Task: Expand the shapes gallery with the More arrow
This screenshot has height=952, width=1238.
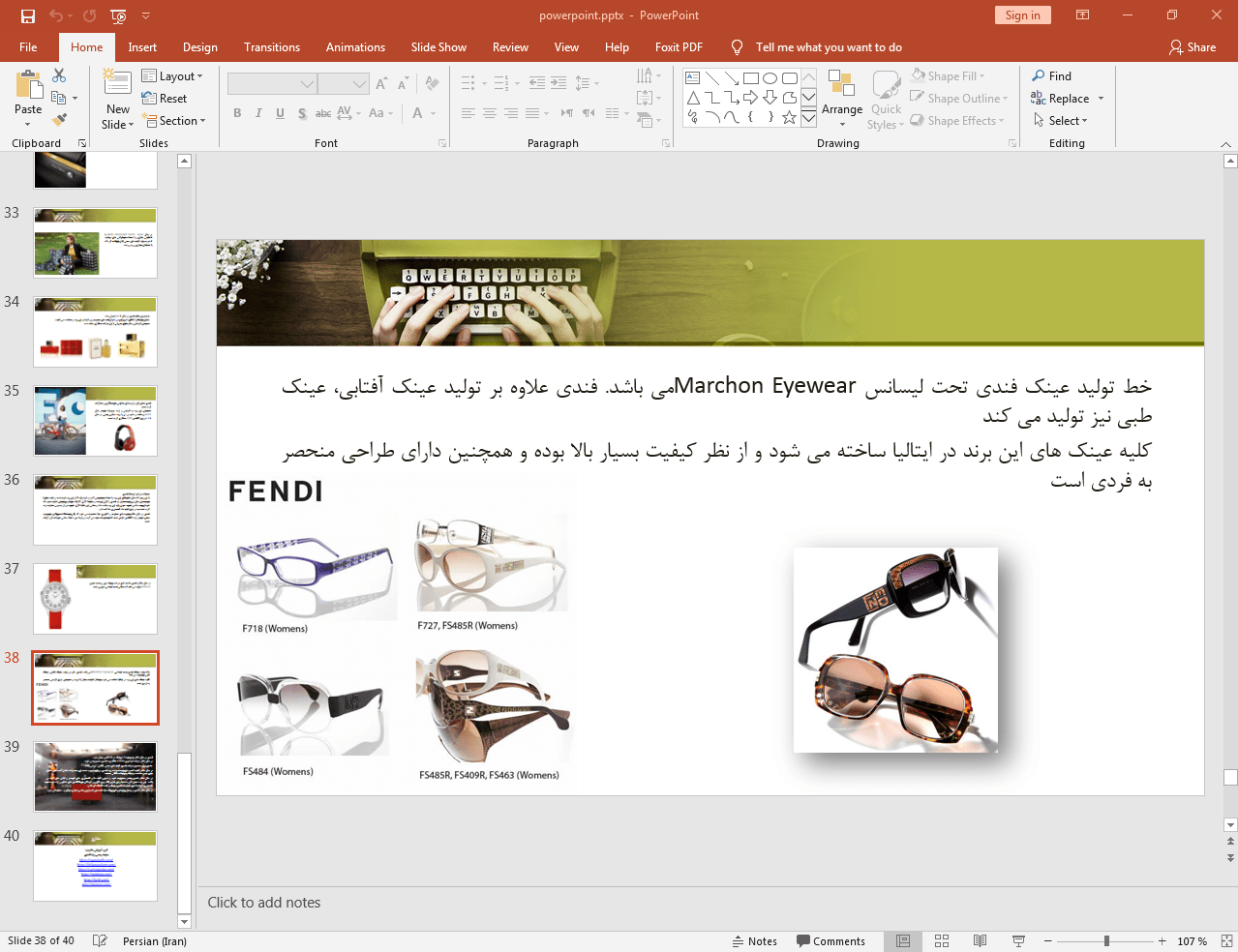Action: [808, 117]
